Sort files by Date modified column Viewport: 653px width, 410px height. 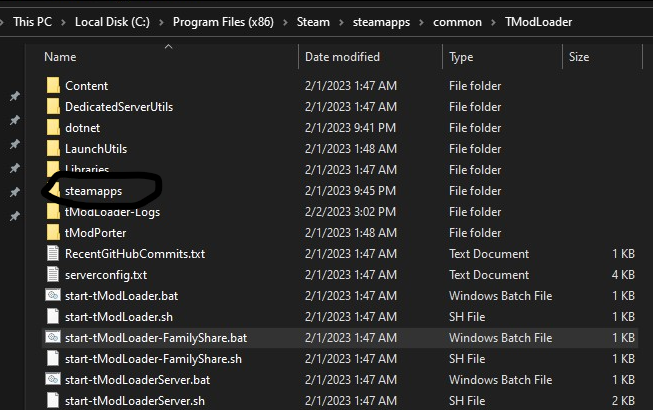[x=342, y=57]
